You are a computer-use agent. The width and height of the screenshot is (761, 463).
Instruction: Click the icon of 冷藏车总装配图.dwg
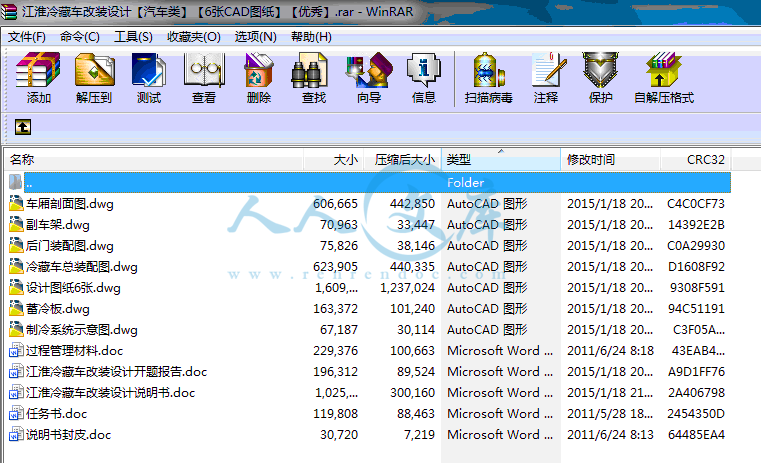[x=16, y=266]
